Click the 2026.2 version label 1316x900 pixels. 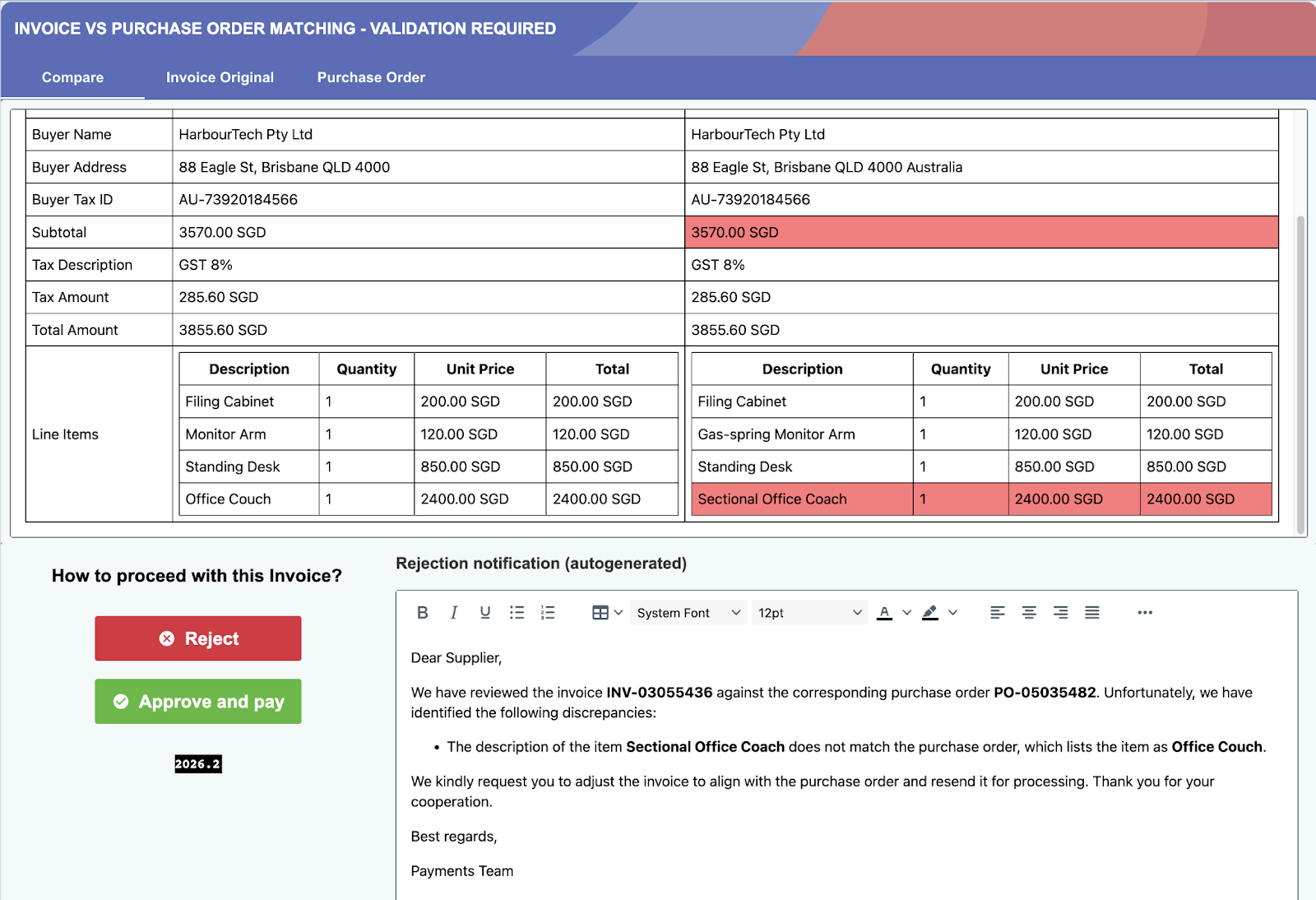point(198,764)
